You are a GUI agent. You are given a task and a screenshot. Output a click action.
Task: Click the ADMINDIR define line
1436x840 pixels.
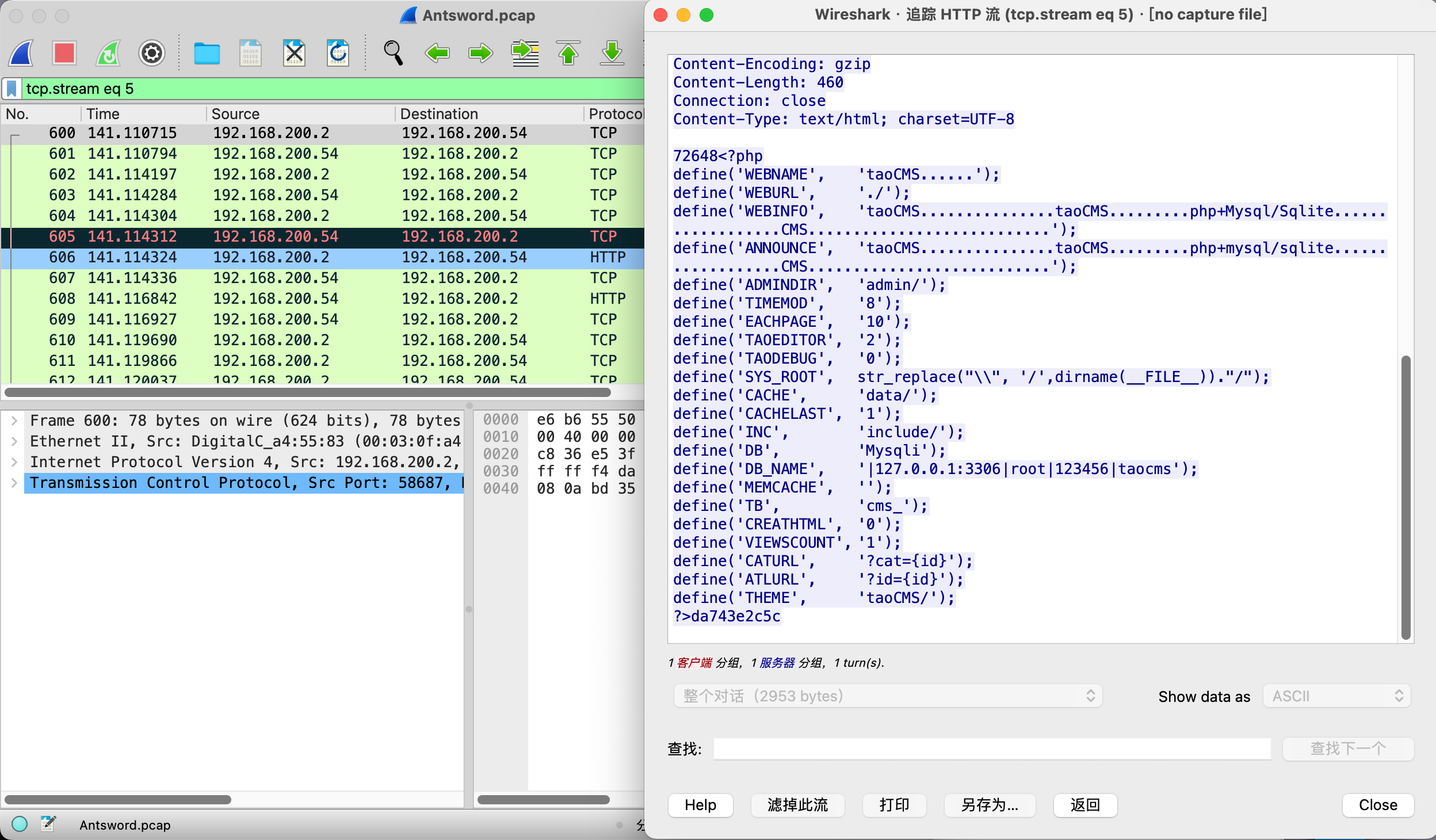[x=809, y=285]
